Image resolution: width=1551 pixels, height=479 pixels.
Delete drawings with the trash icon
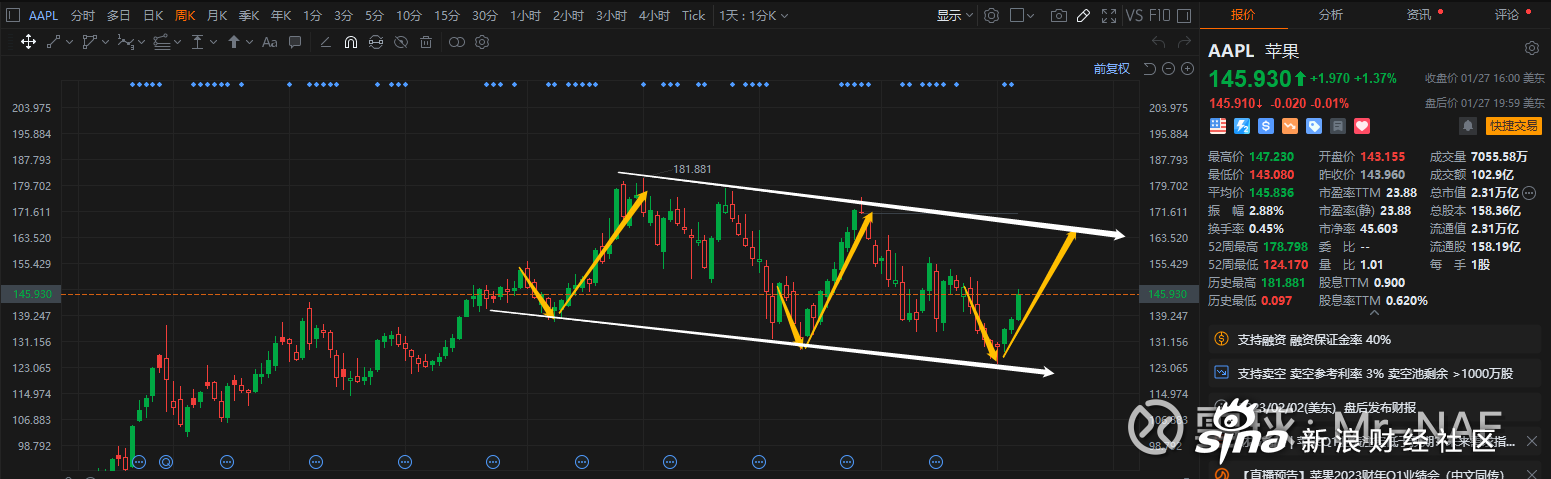pos(426,42)
